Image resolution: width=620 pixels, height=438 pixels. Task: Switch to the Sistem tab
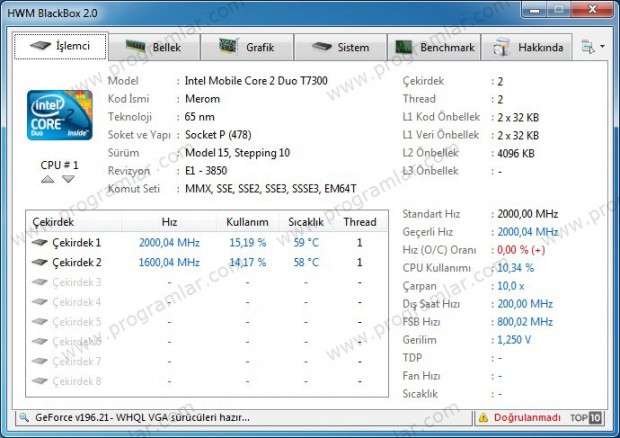340,47
